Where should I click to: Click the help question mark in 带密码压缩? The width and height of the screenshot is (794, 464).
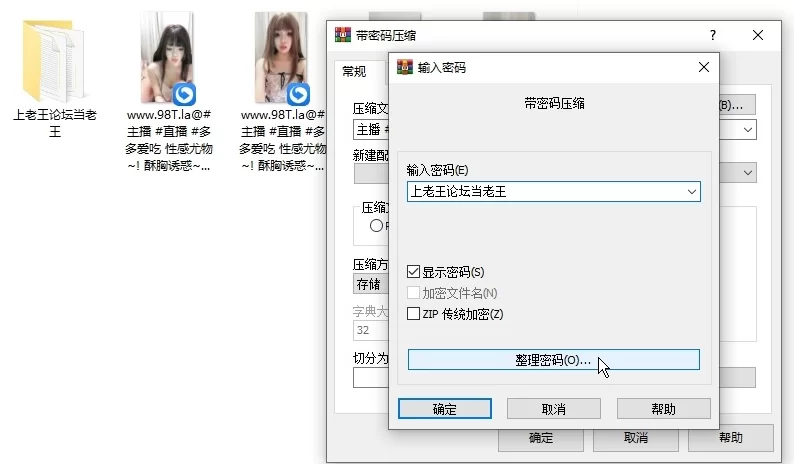[712, 35]
